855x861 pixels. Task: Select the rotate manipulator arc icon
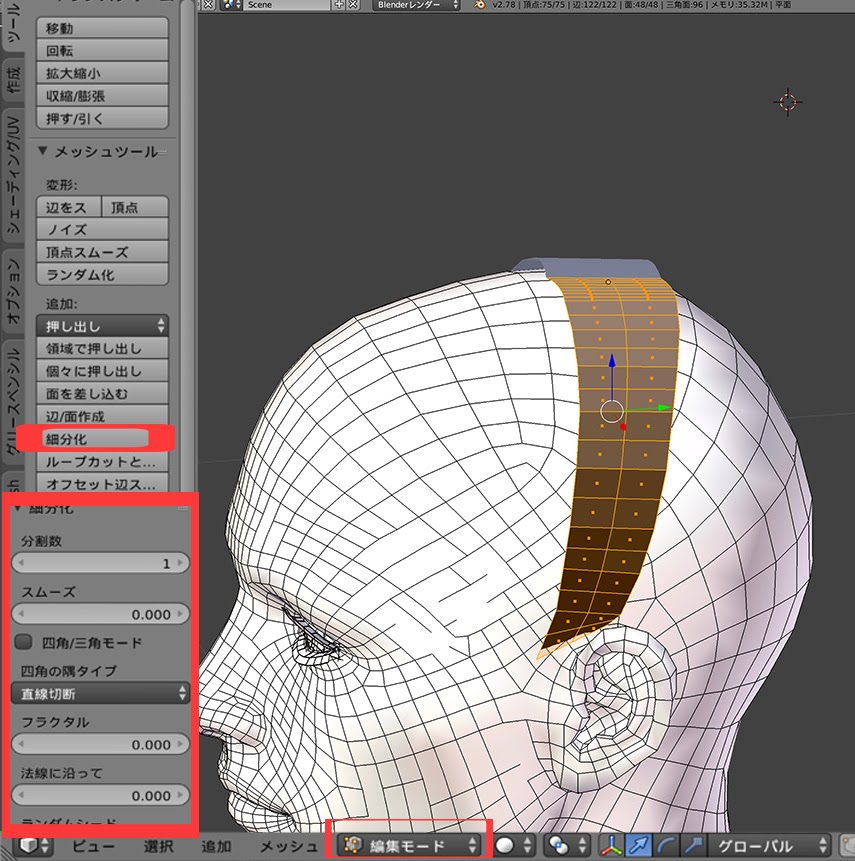coord(665,845)
